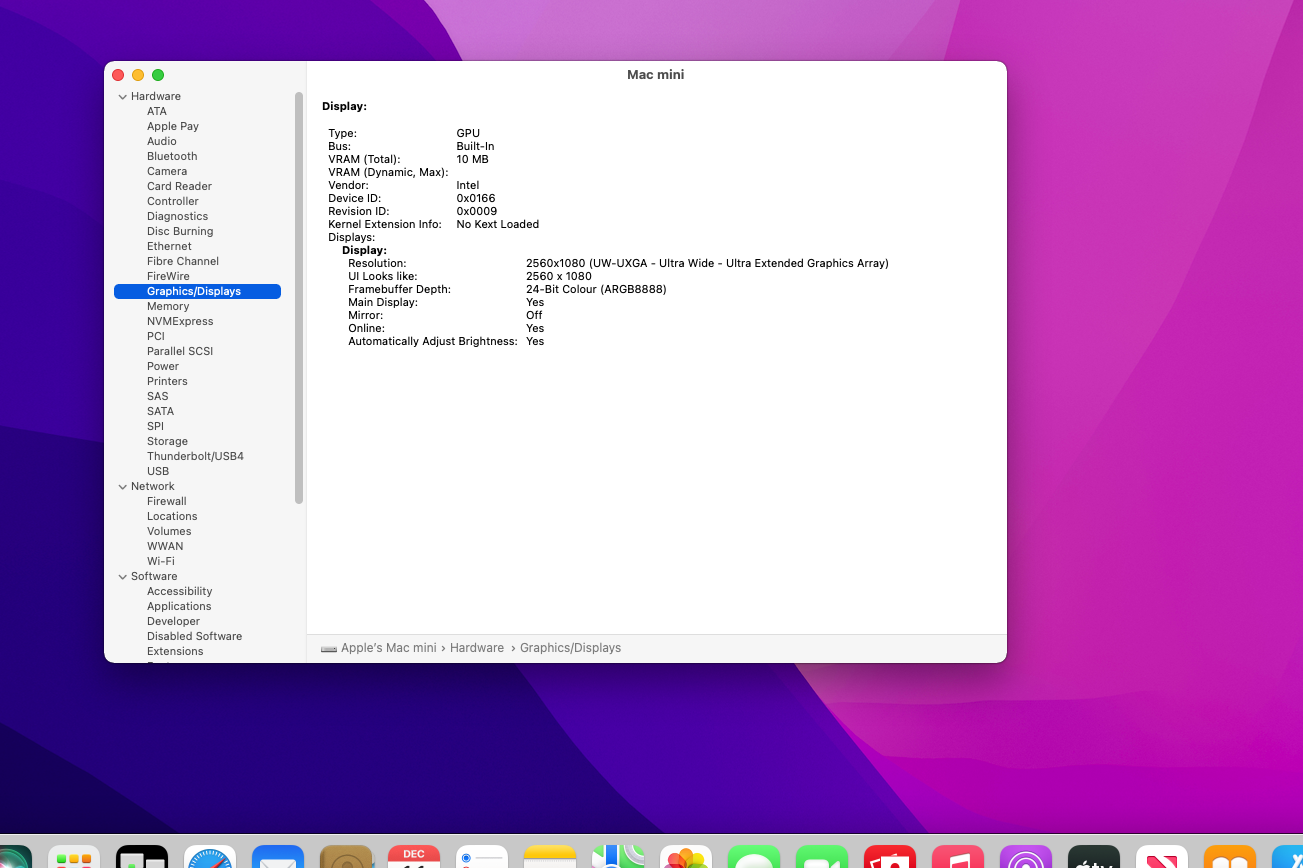
Task: Open Thunderbolt/USB4 hardware entry
Action: pos(195,457)
